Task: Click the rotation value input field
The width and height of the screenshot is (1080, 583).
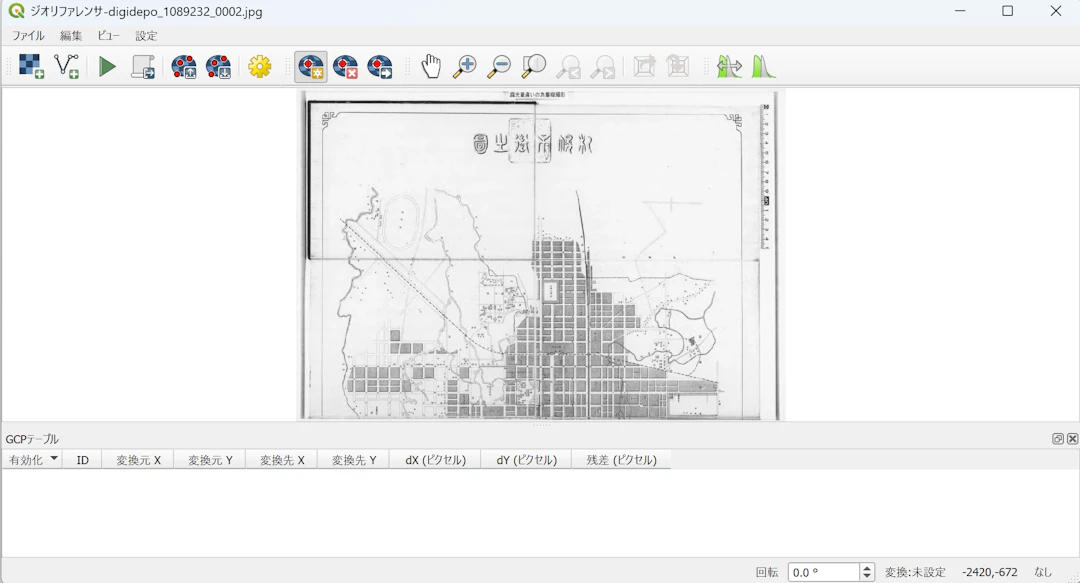Action: click(x=824, y=572)
